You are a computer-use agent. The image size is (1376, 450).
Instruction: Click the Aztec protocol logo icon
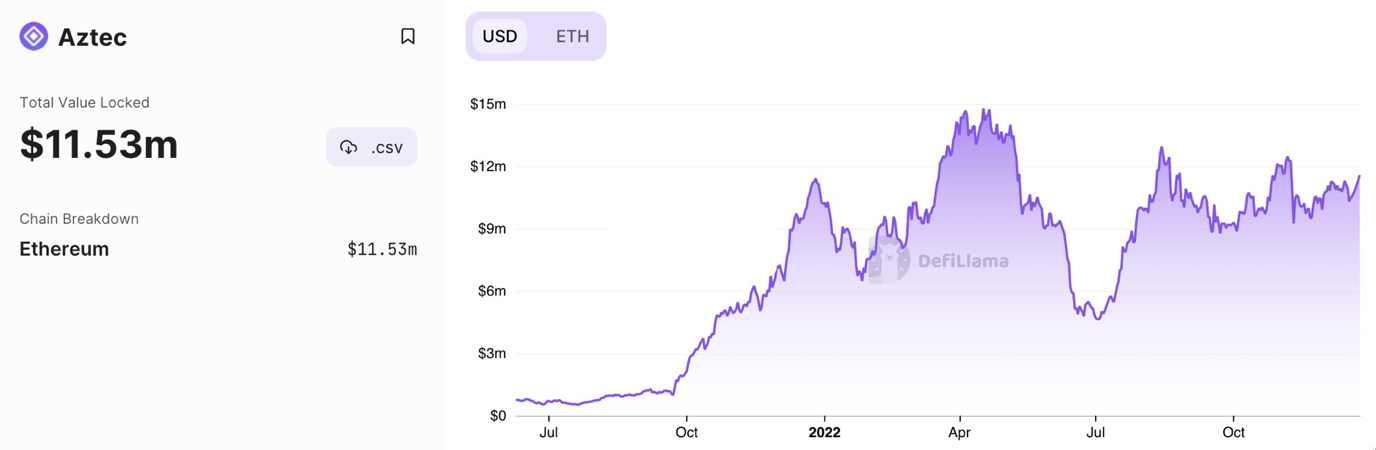pyautogui.click(x=34, y=37)
